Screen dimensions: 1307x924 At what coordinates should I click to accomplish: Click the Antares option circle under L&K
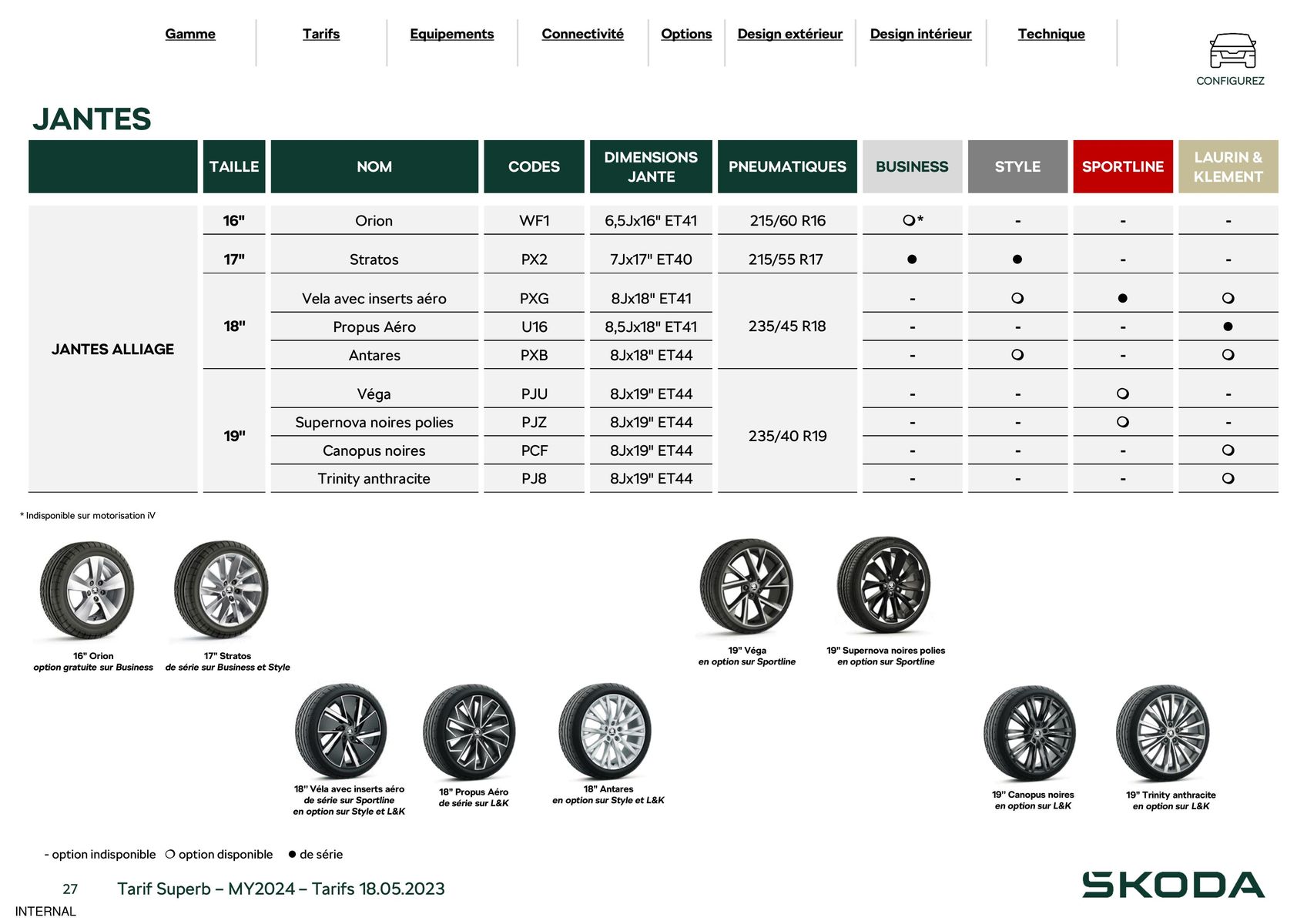[x=1228, y=355]
